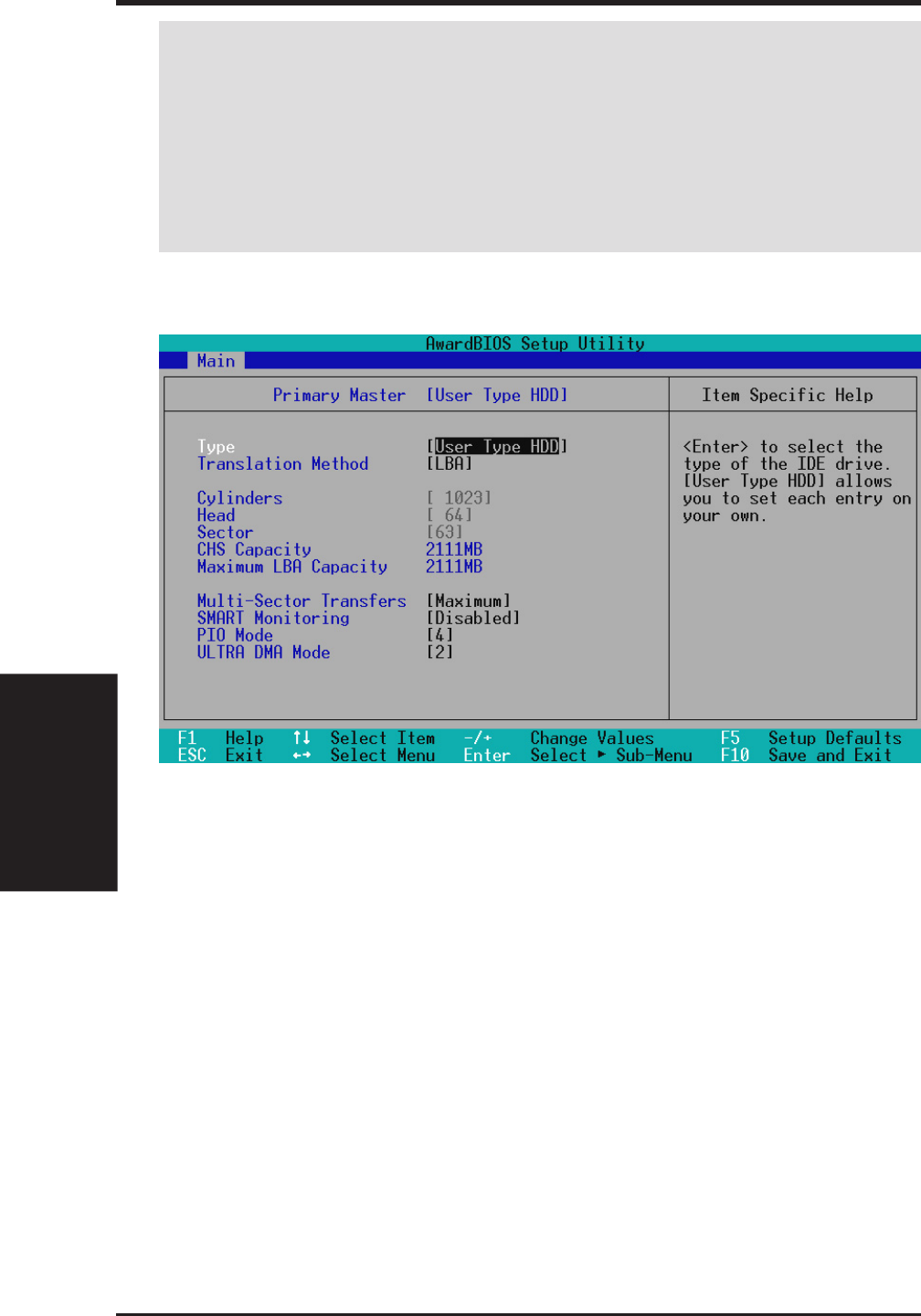
Task: Select the Main menu tab
Action: (216, 361)
